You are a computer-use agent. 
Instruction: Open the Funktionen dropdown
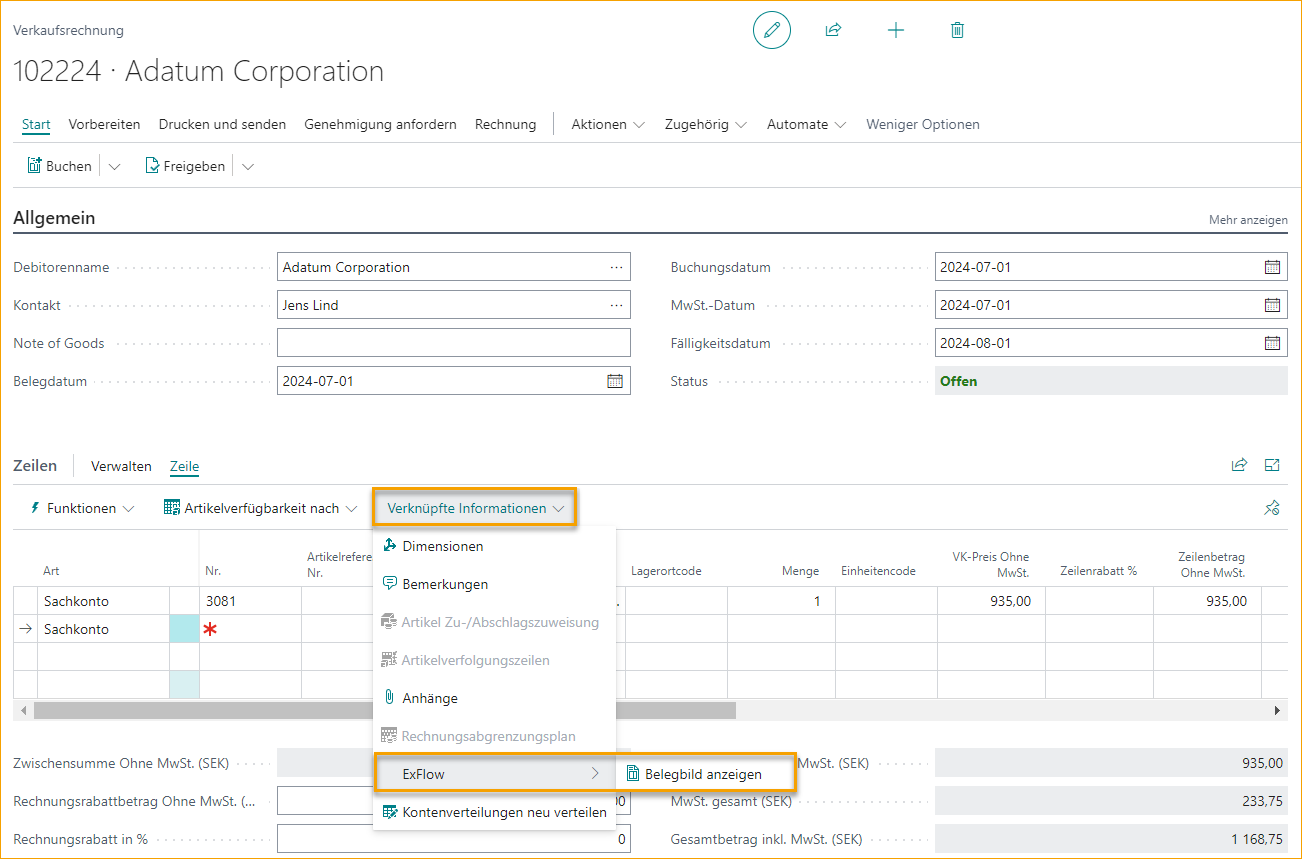82,508
